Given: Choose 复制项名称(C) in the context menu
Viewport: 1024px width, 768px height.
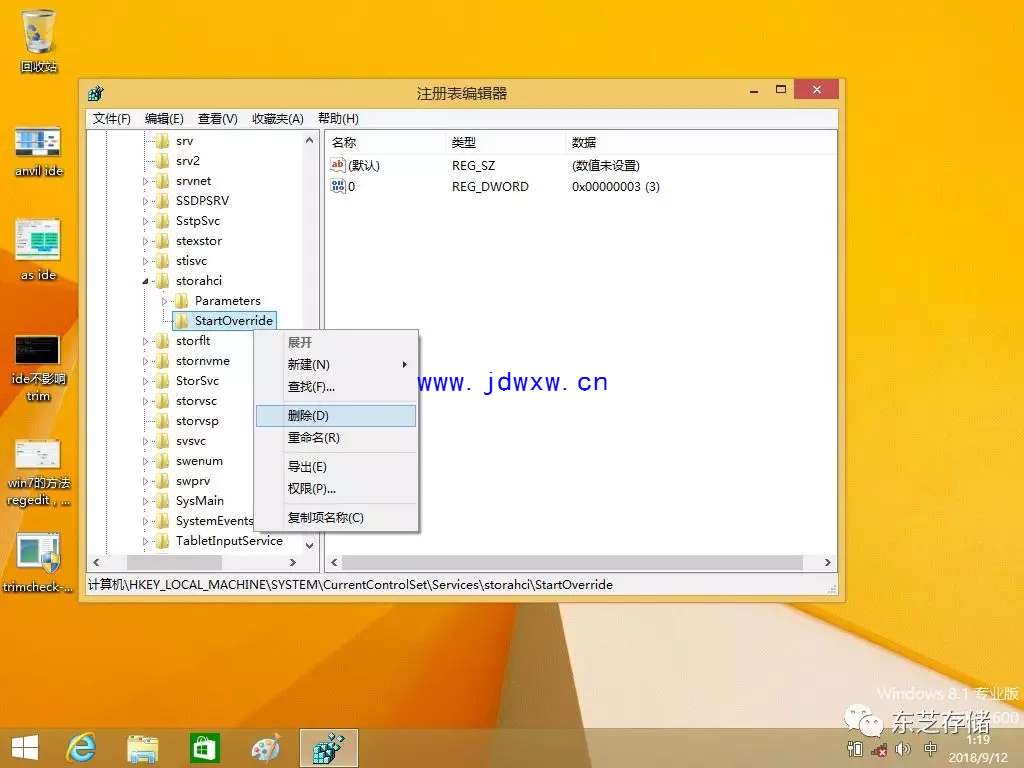Looking at the screenshot, I should tap(336, 517).
